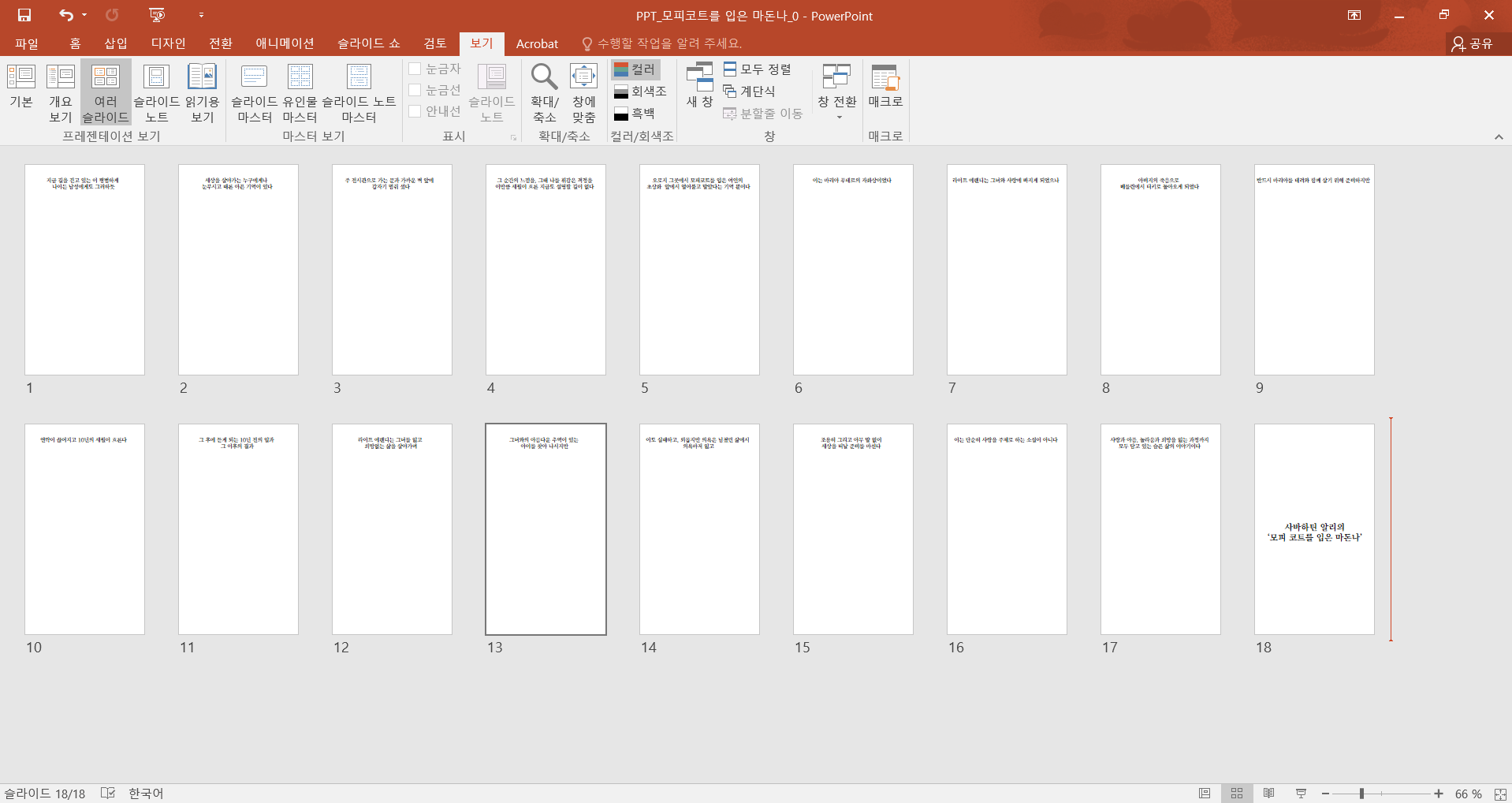Image resolution: width=1512 pixels, height=803 pixels.
Task: Open Customize Quick Access Toolbar dropdown
Action: click(201, 15)
